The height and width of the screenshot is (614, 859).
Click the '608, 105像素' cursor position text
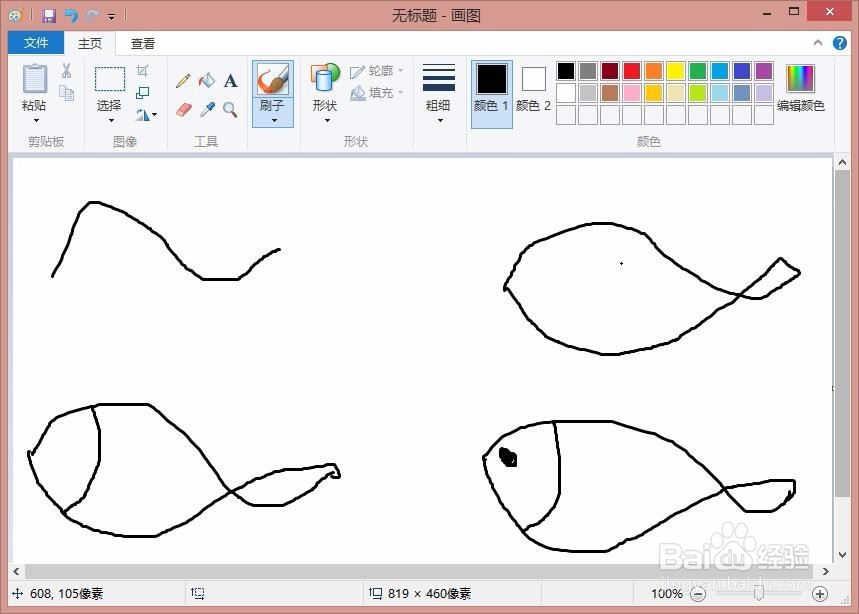pos(66,594)
